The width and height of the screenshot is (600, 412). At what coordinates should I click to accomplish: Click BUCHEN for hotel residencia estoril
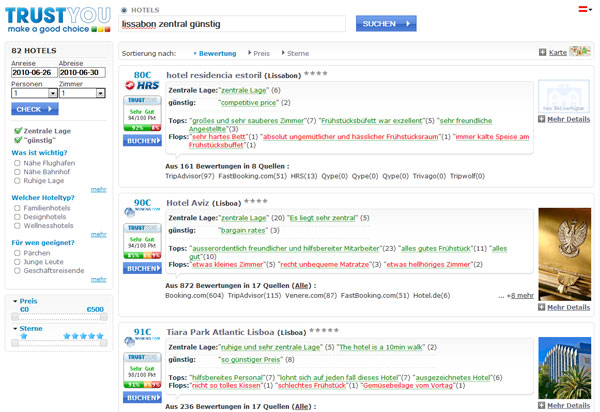click(142, 141)
